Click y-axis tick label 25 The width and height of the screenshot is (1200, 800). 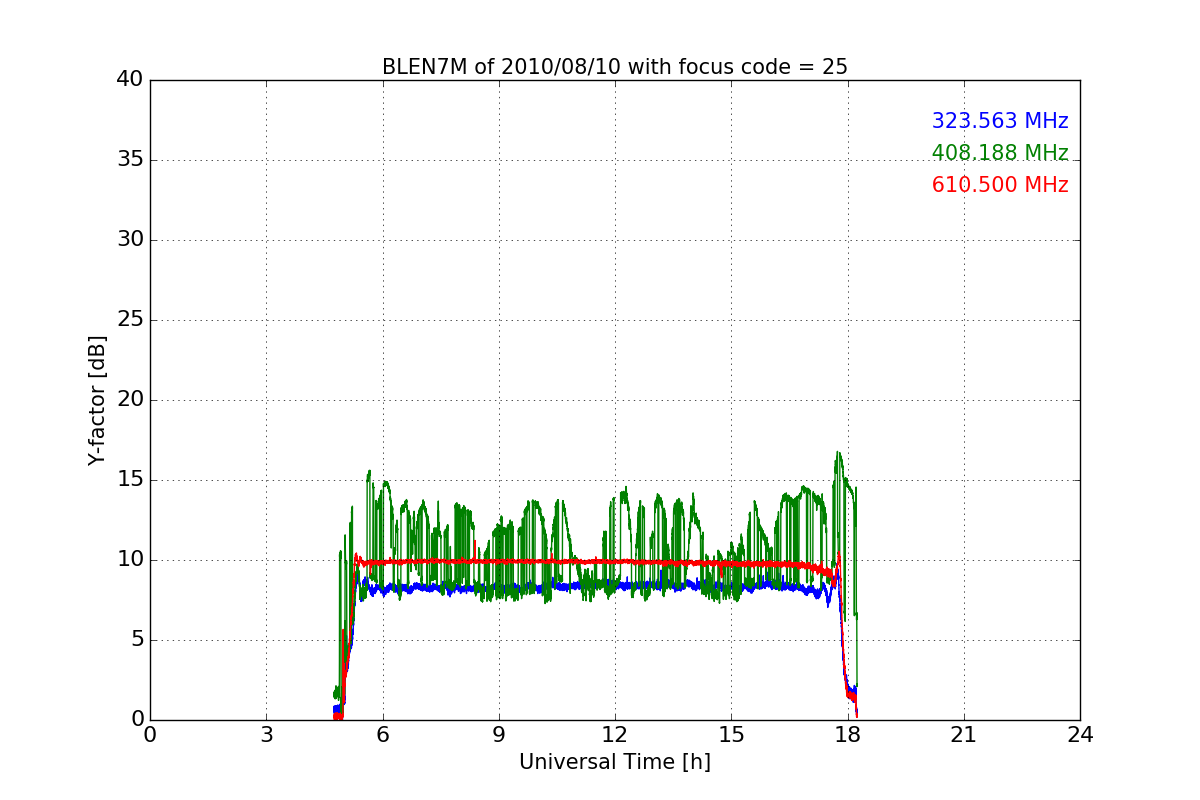(x=130, y=320)
